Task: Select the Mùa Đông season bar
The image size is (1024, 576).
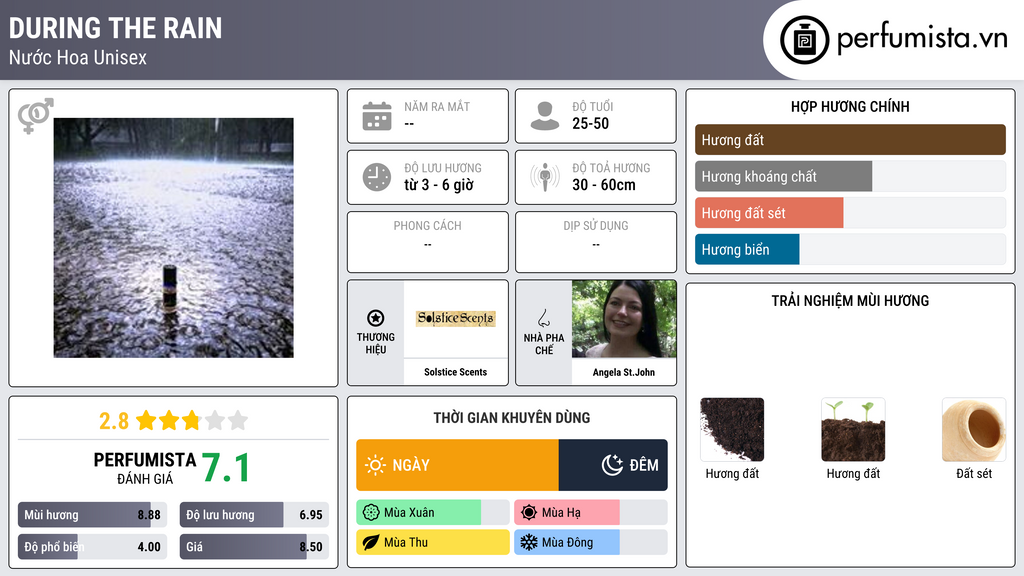Action: point(590,542)
